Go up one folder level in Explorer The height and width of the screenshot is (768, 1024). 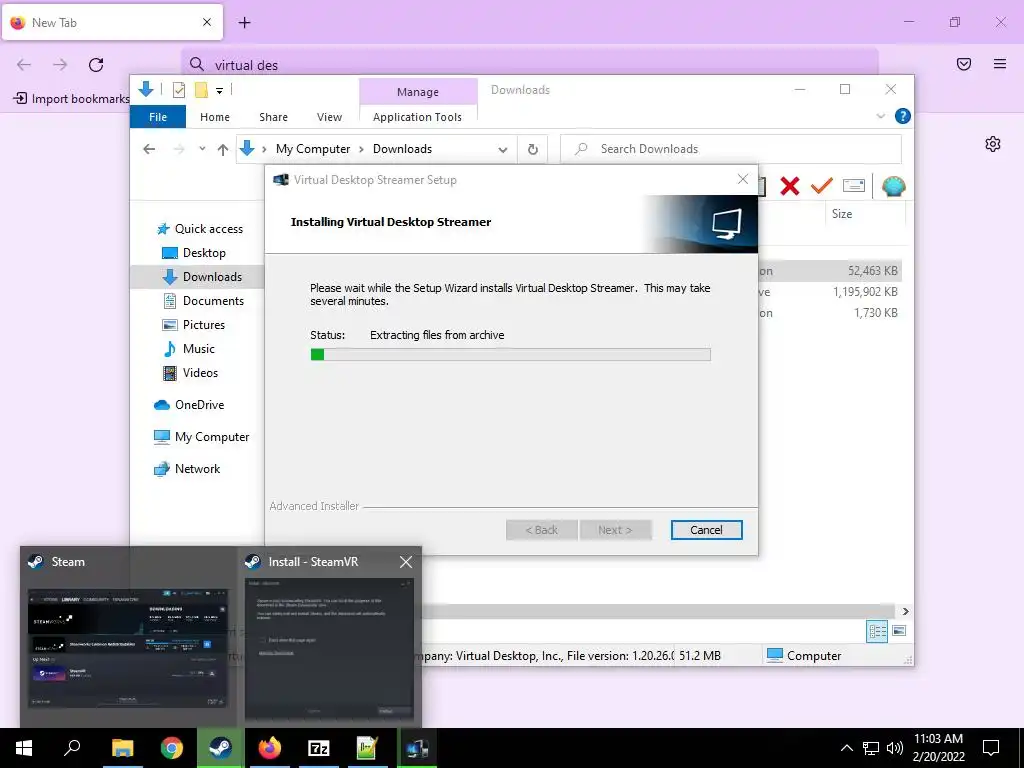[223, 150]
